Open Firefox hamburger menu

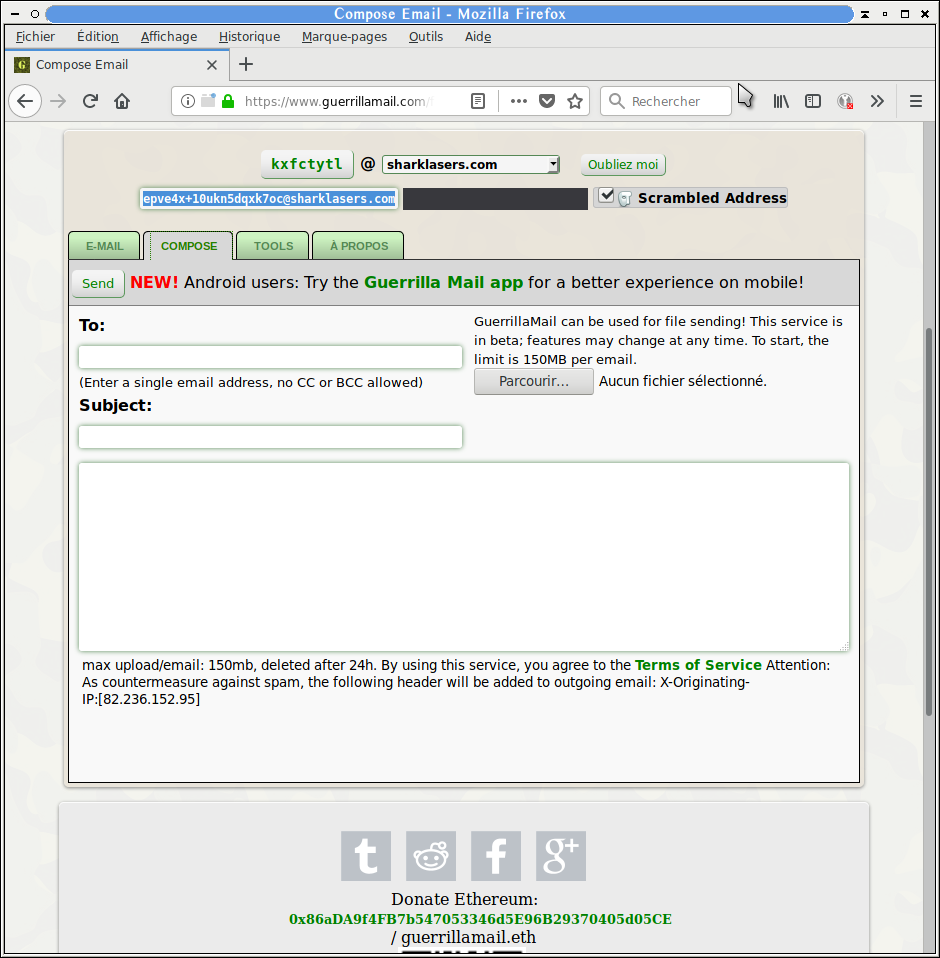tap(916, 101)
